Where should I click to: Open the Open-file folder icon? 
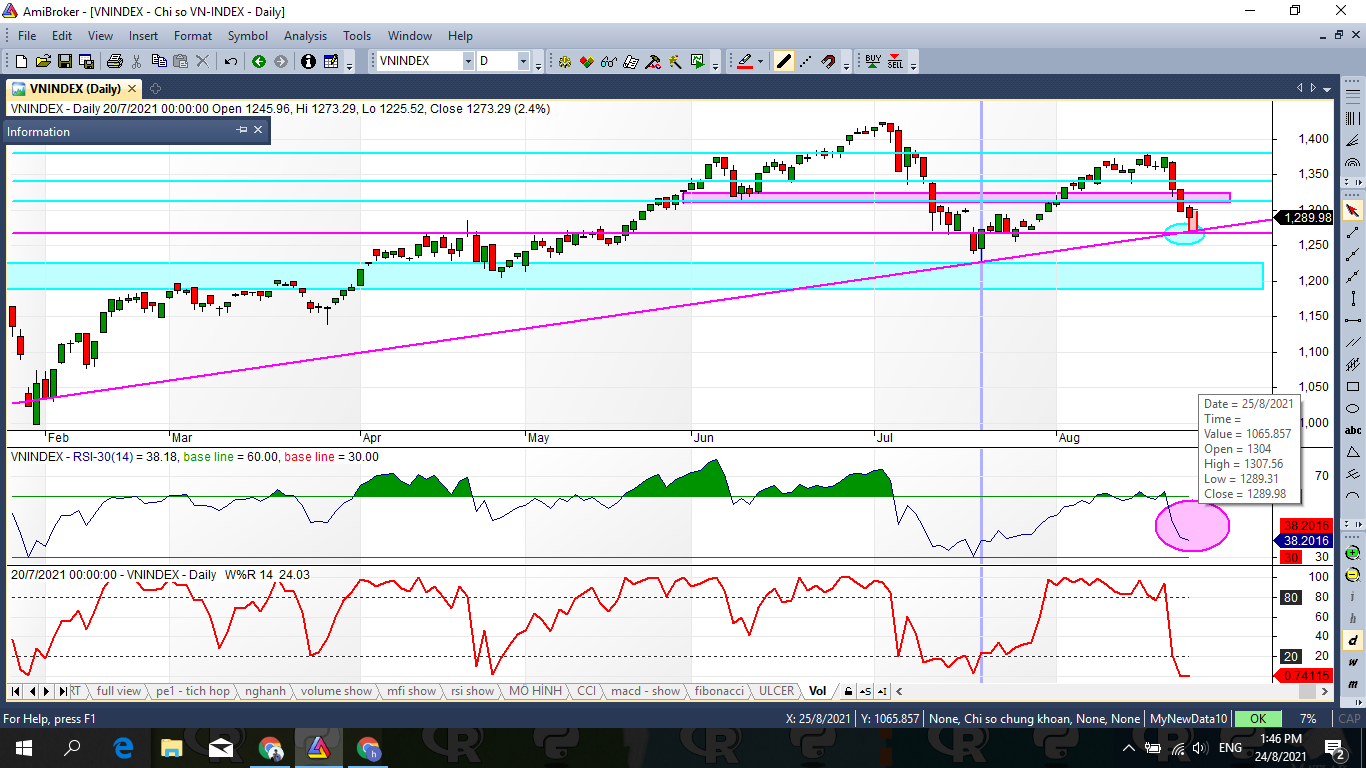point(42,61)
